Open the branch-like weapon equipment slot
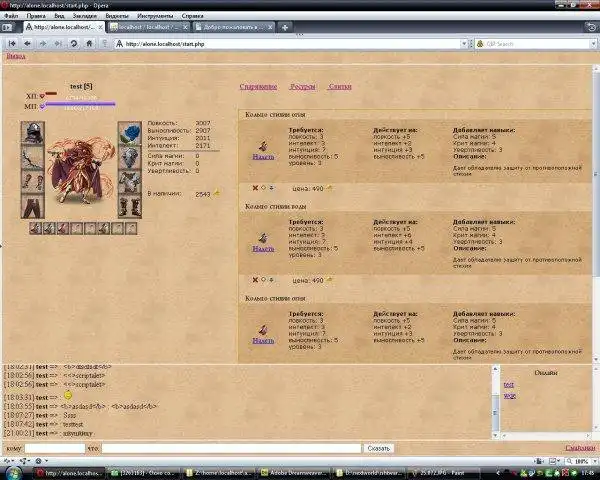 (x=33, y=157)
